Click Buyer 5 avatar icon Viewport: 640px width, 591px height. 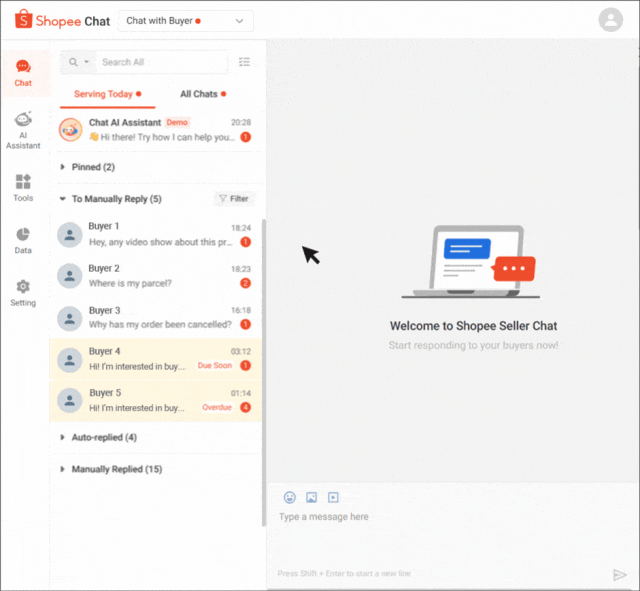click(x=70, y=400)
